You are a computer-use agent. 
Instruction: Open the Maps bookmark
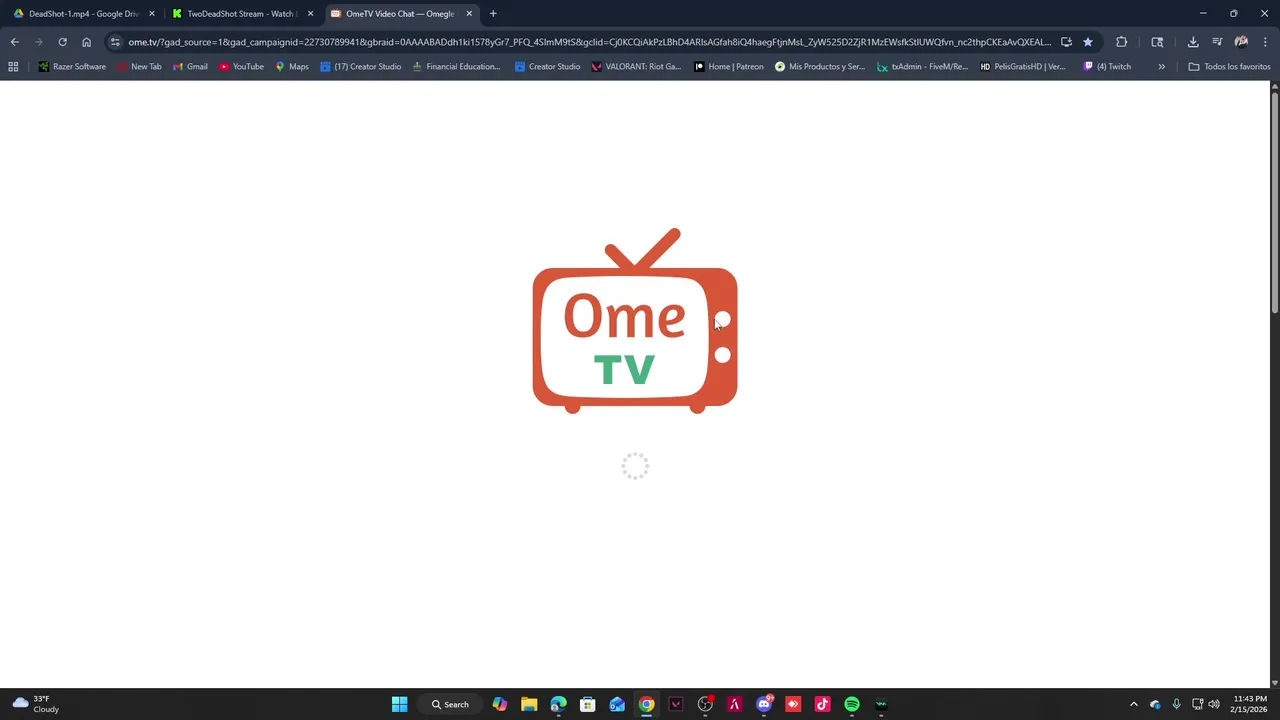(292, 67)
